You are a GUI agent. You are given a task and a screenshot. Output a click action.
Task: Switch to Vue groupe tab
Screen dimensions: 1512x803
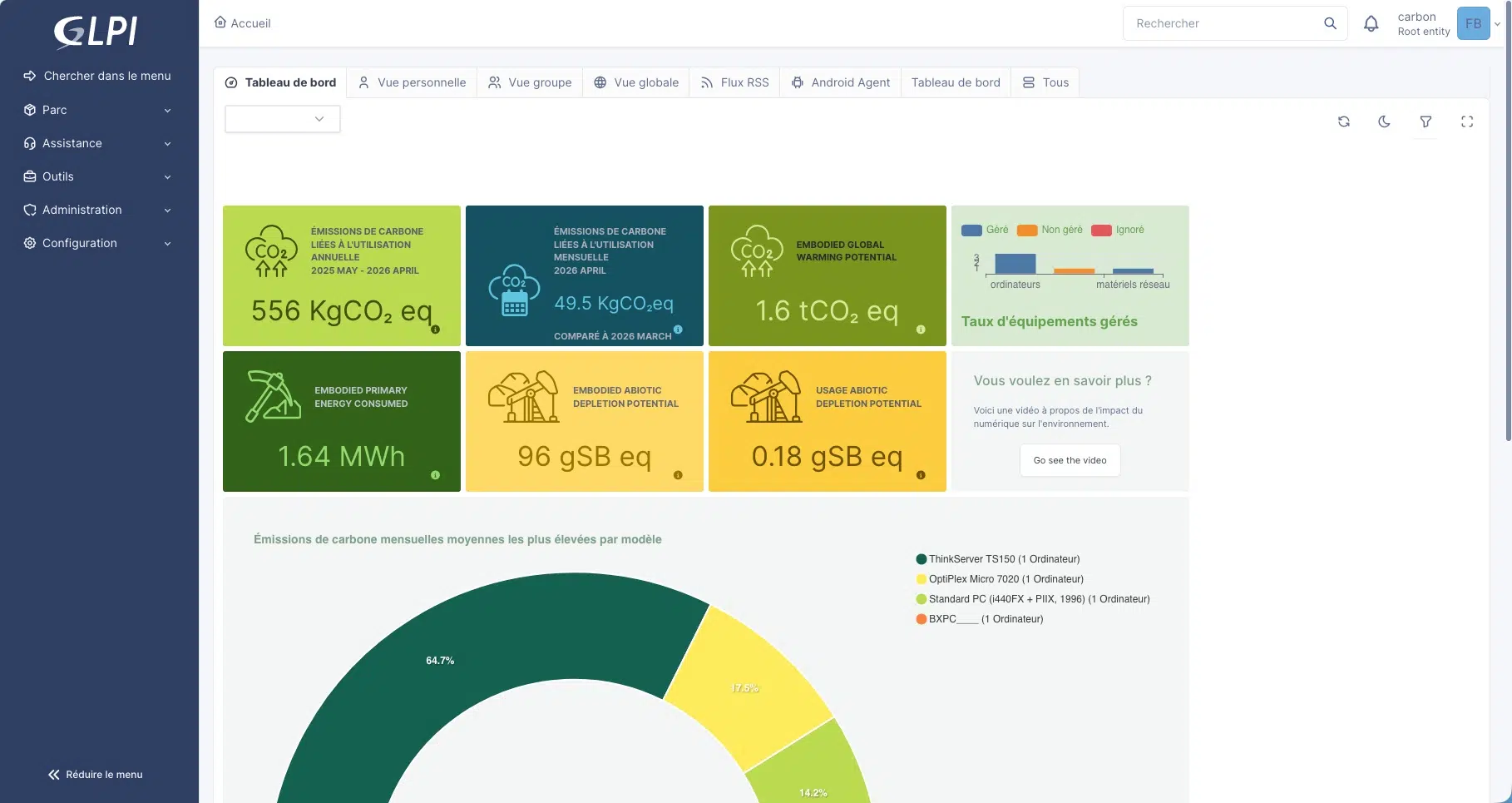click(530, 82)
